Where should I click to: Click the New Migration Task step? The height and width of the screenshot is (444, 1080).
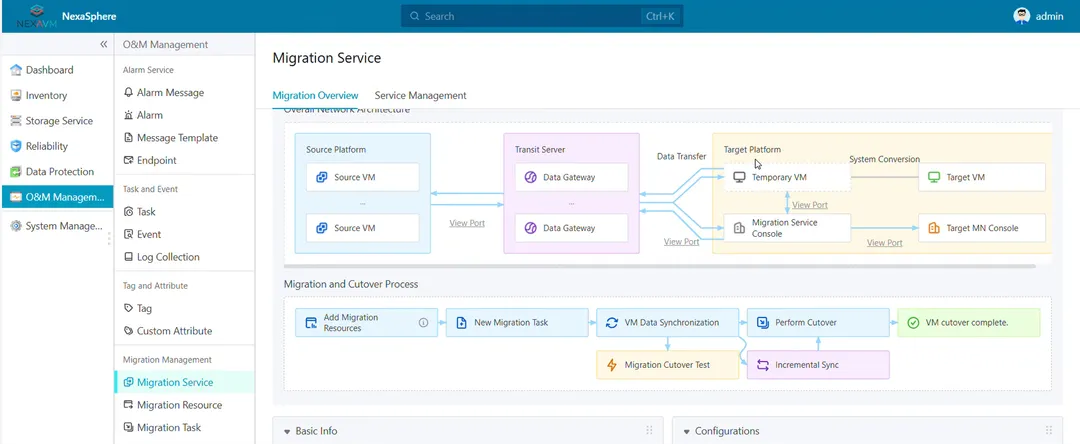click(x=517, y=323)
